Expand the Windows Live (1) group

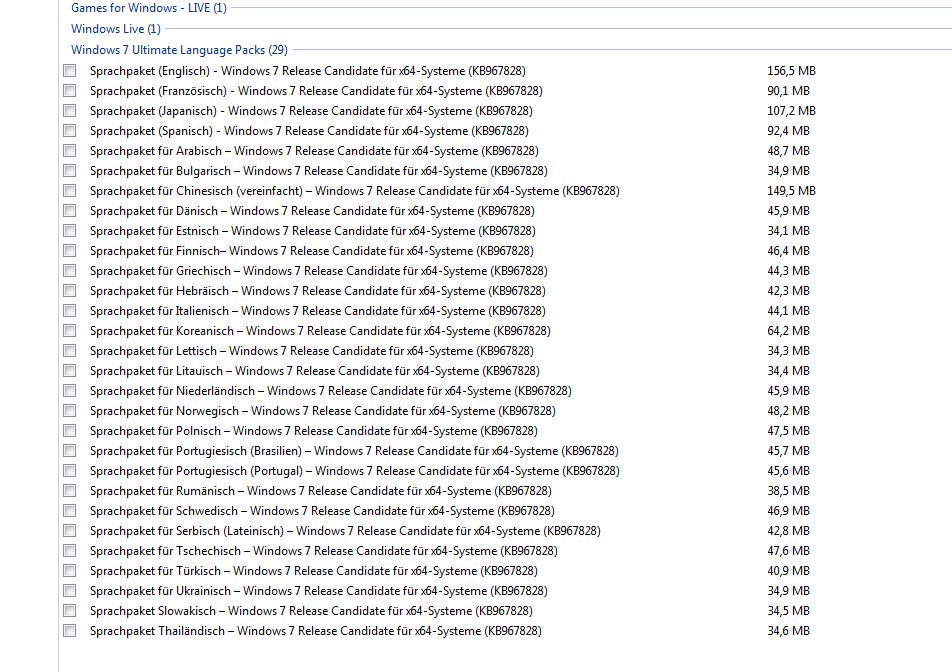click(x=115, y=29)
